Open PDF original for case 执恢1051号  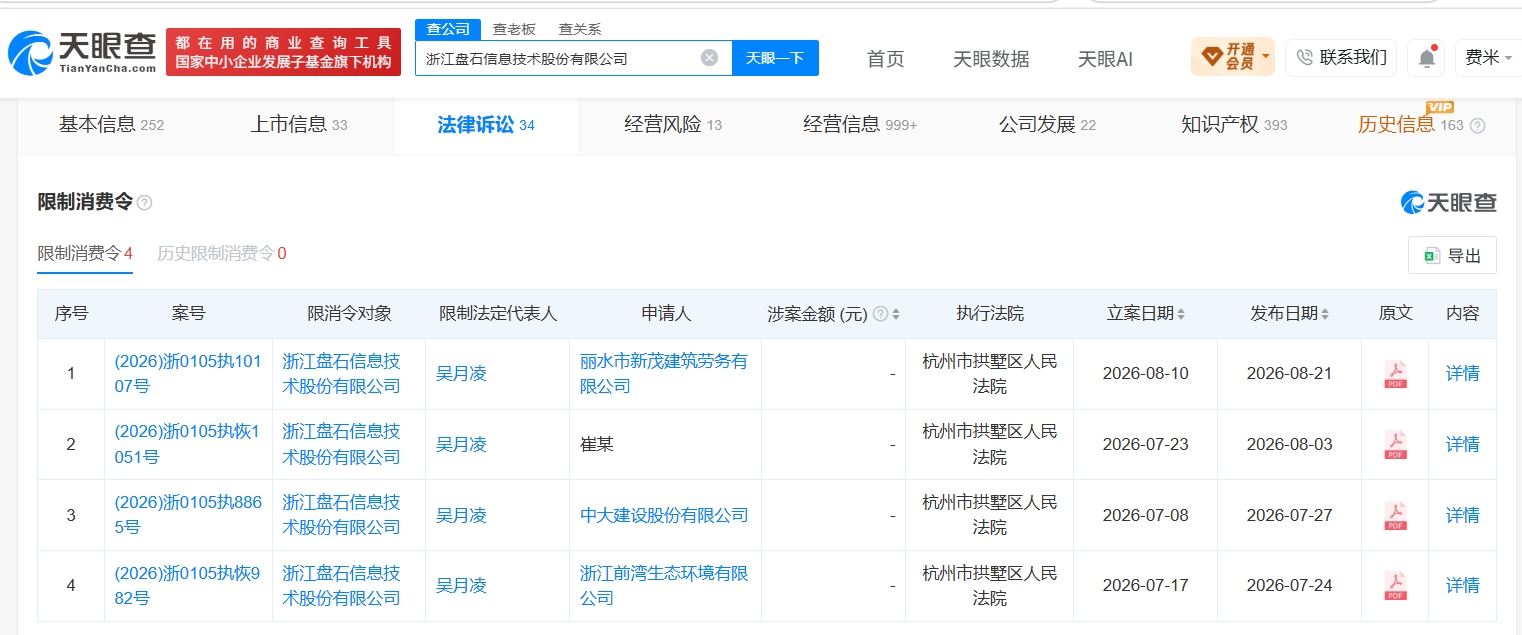point(1395,444)
